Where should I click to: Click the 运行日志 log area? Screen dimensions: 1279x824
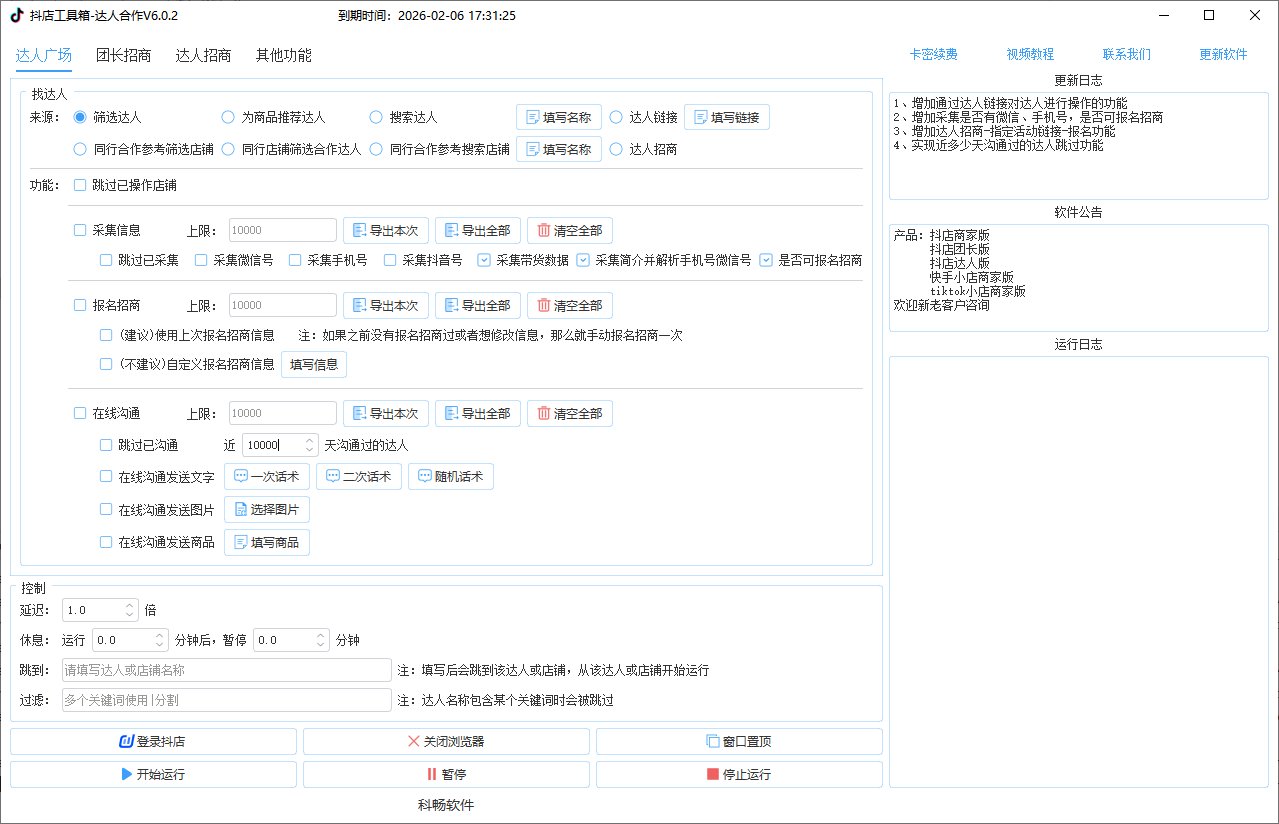tap(1078, 572)
